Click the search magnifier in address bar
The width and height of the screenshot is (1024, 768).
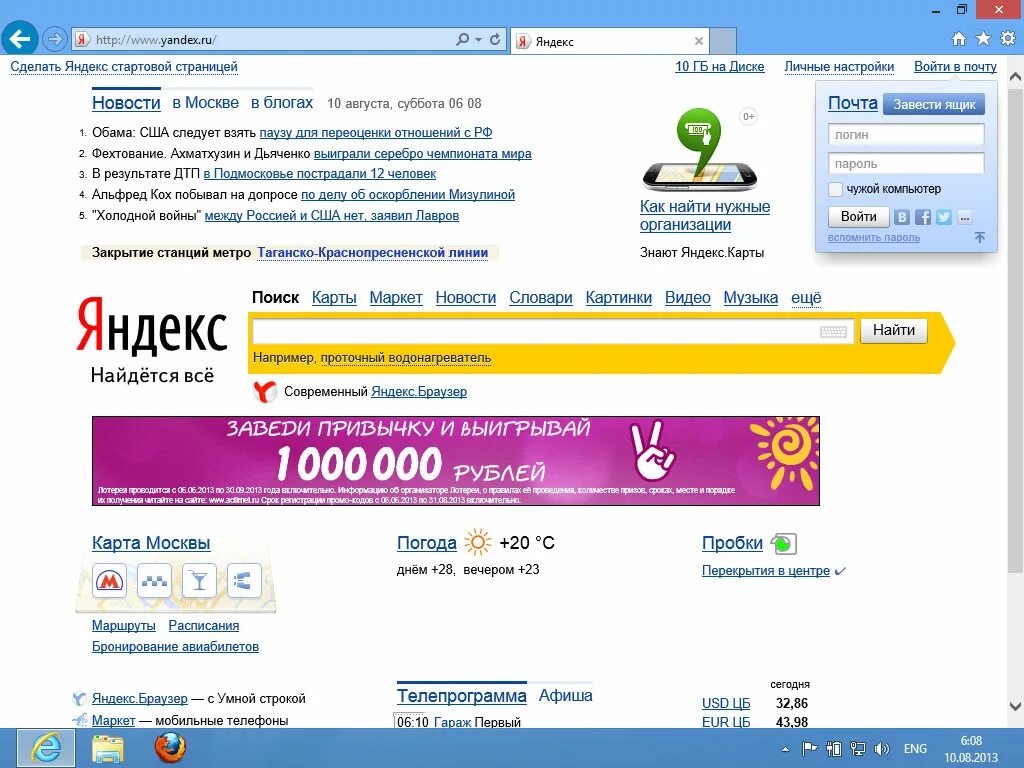(462, 40)
